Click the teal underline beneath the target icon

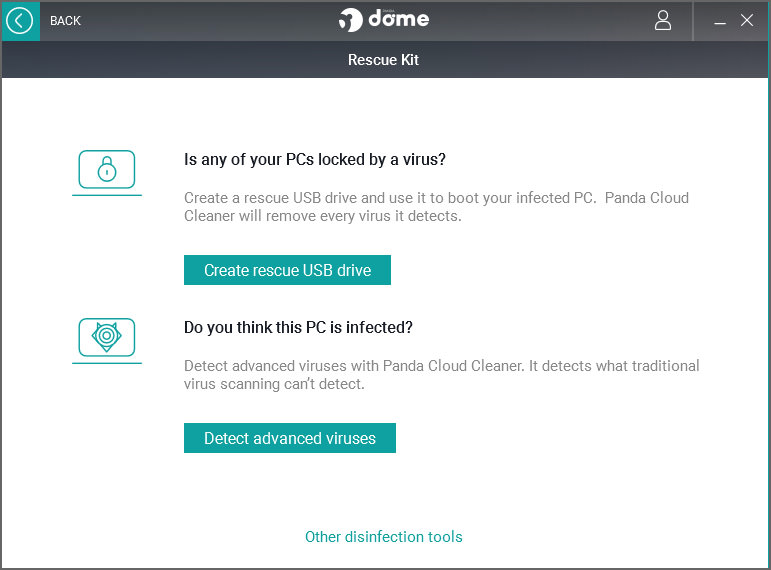pos(107,363)
